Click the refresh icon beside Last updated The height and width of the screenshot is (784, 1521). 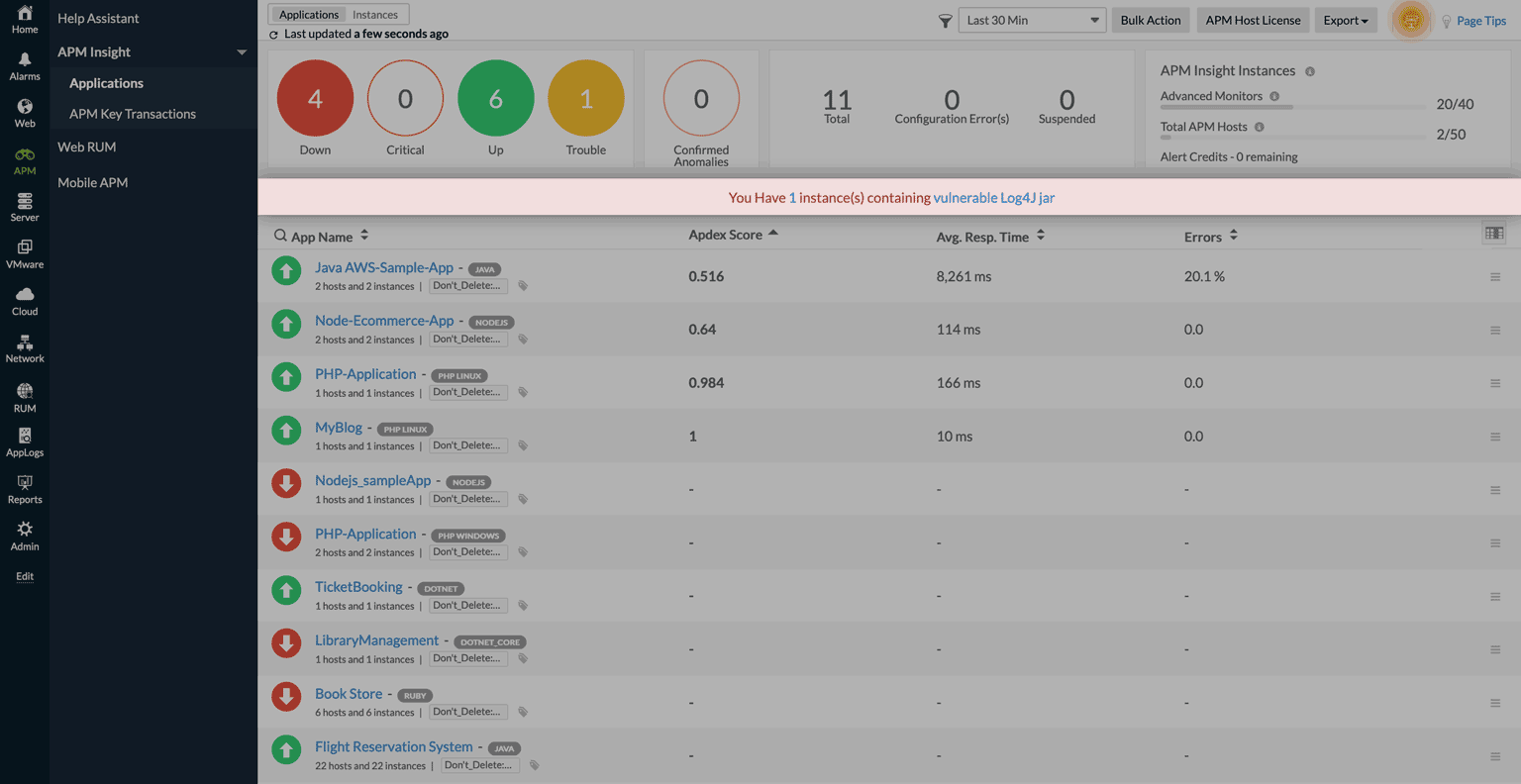[273, 35]
